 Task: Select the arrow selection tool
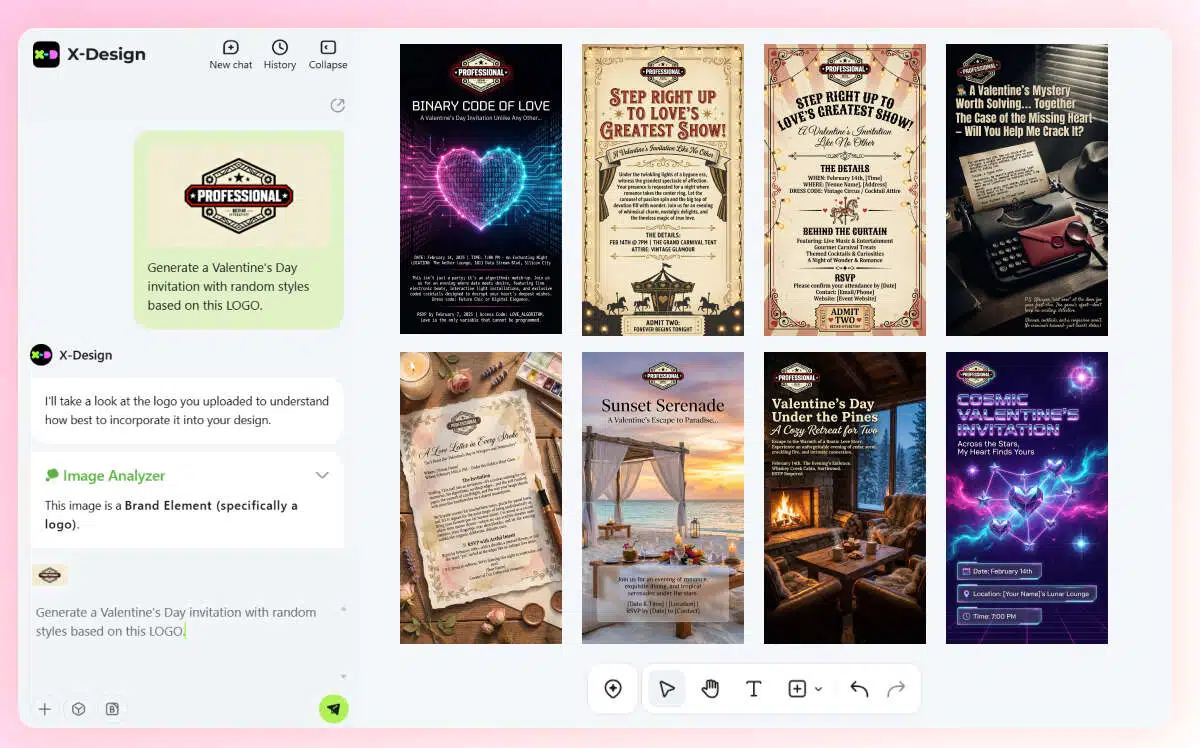coord(666,689)
